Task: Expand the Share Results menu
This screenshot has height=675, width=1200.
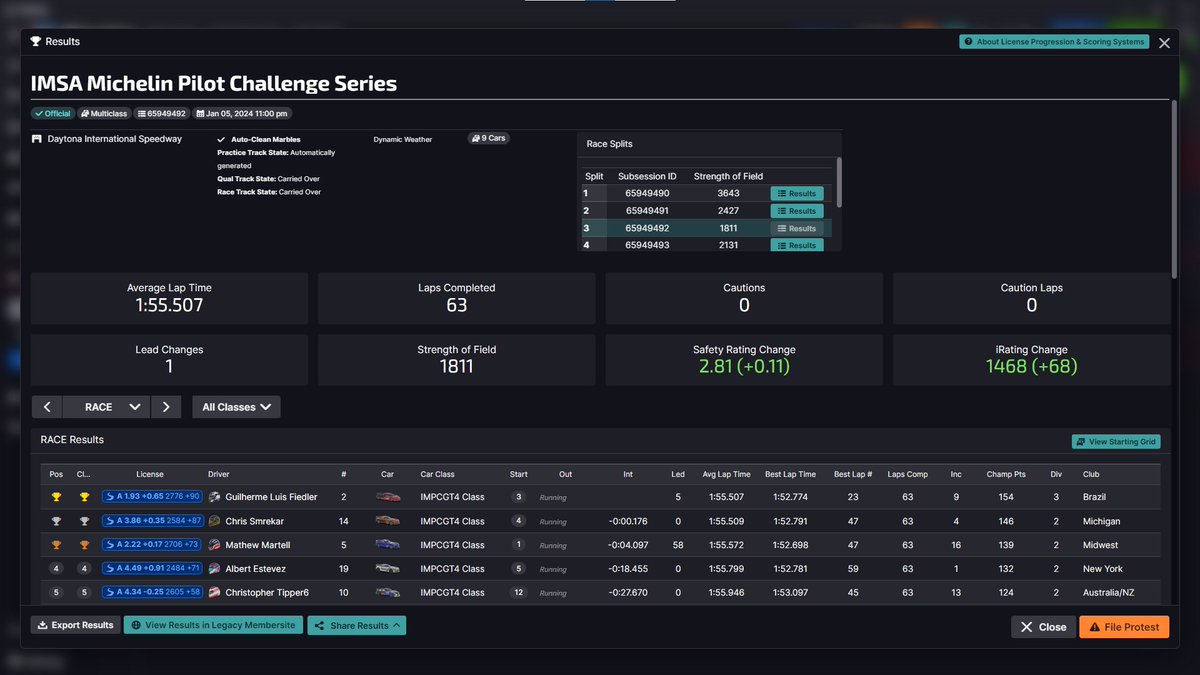Action: tap(356, 625)
